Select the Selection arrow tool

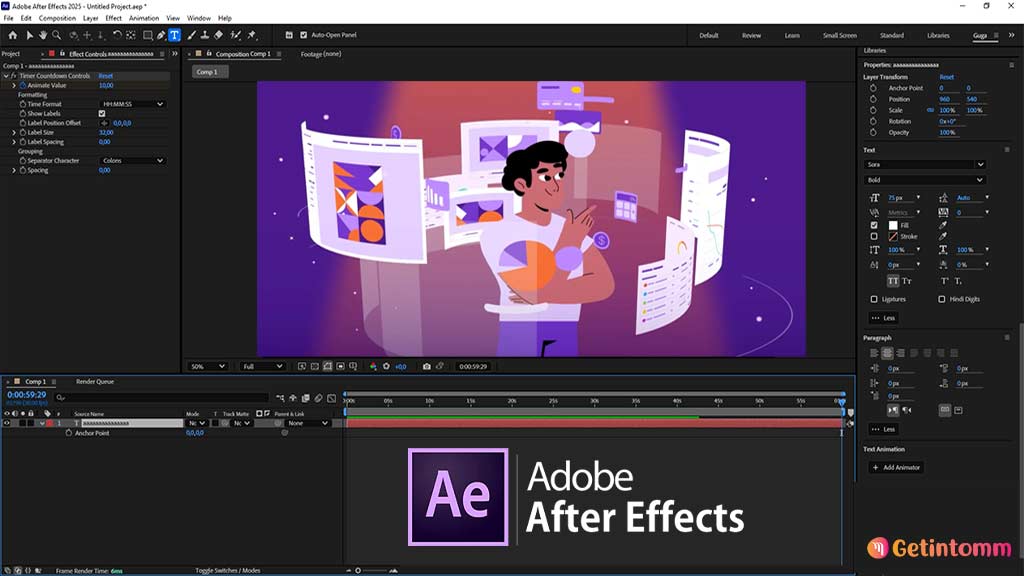click(29, 35)
